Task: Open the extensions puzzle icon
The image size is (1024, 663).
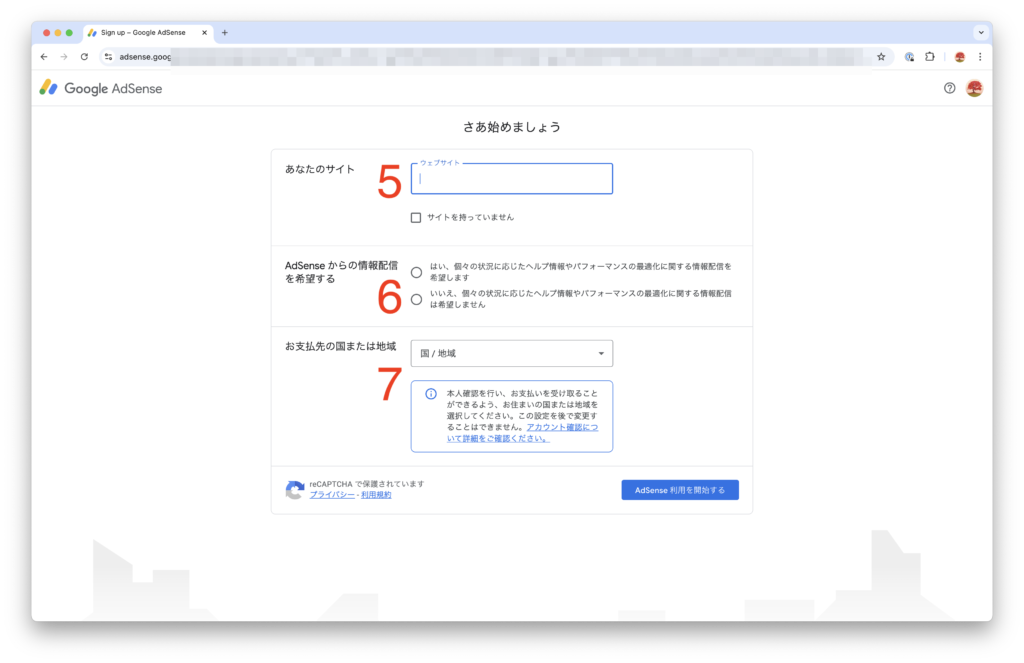Action: coord(930,57)
